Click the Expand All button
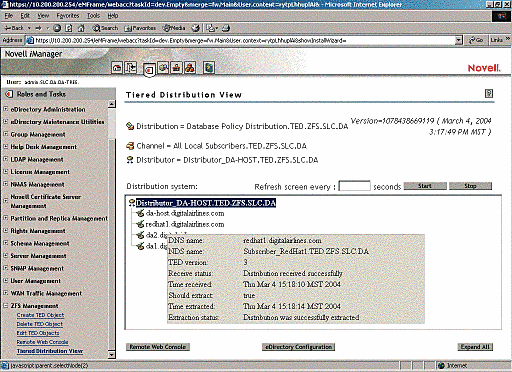This screenshot has height=372, width=512. click(475, 347)
